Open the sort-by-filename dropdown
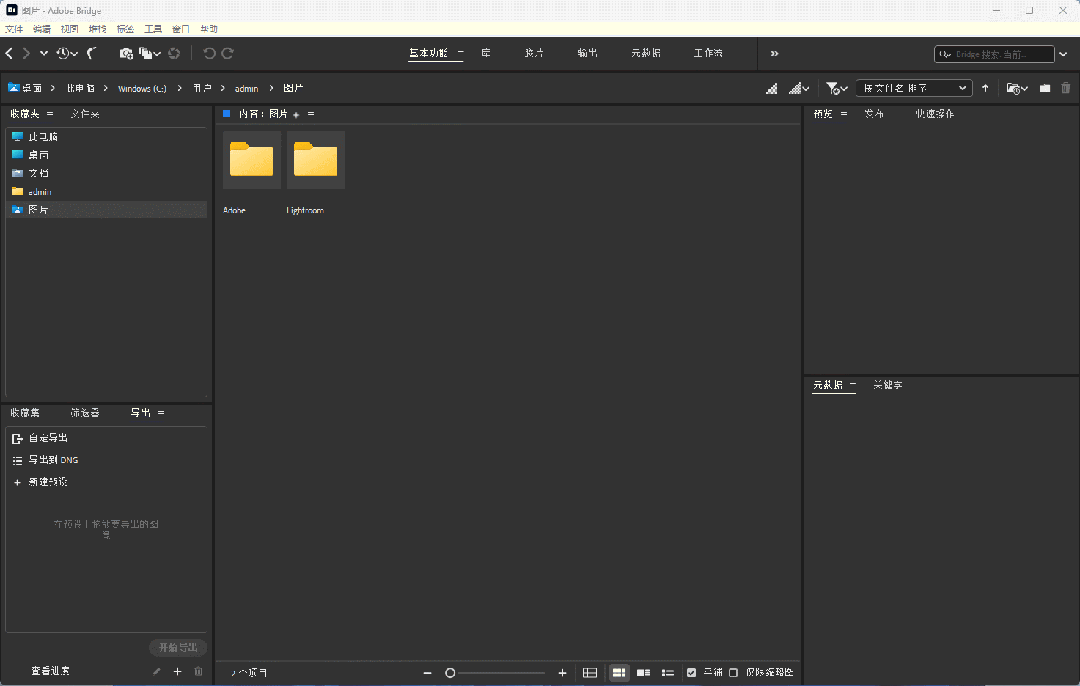 tap(912, 88)
